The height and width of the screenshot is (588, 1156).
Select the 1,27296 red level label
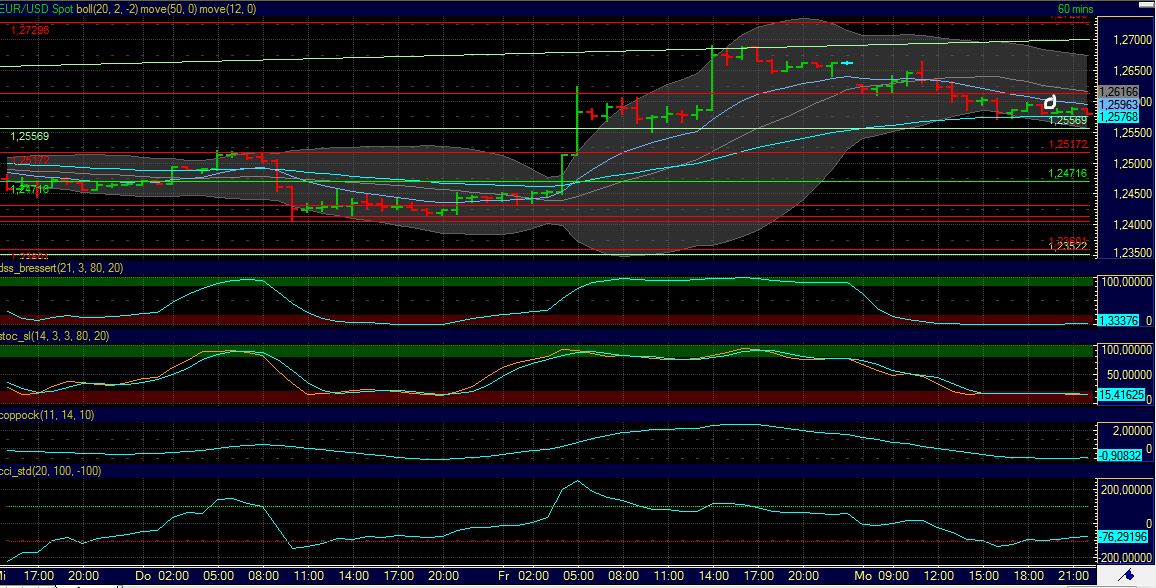tap(30, 30)
